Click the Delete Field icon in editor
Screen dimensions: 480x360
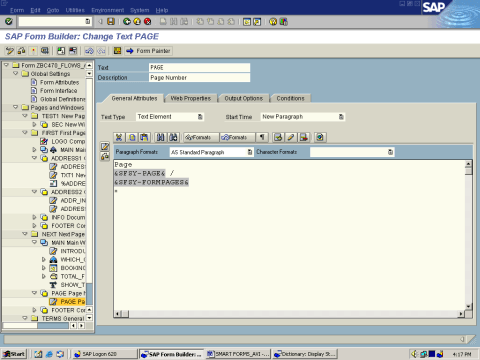304,137
